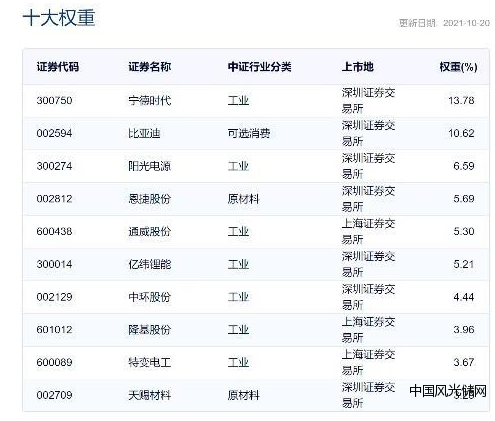Click the 证券代码 column header

point(58,67)
